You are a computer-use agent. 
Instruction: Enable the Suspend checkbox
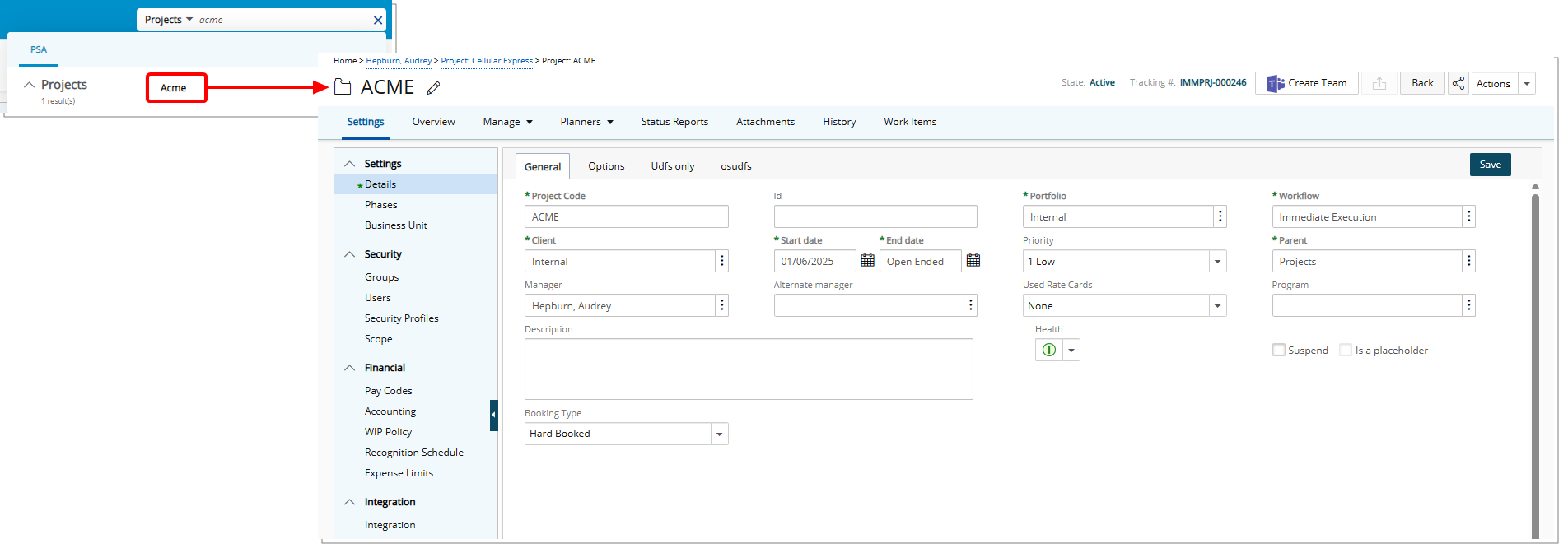tap(1279, 350)
